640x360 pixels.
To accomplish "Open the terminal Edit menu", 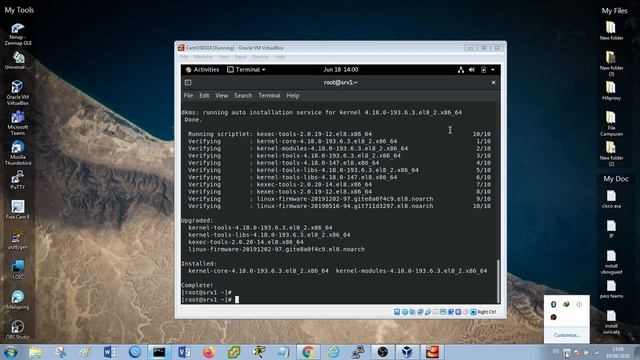I will (204, 96).
